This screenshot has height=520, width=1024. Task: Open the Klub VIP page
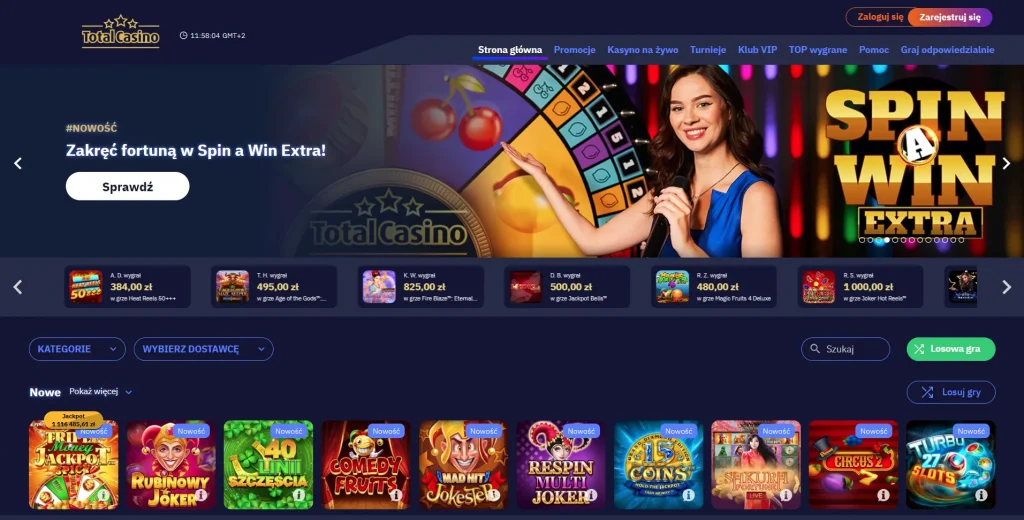coord(758,50)
